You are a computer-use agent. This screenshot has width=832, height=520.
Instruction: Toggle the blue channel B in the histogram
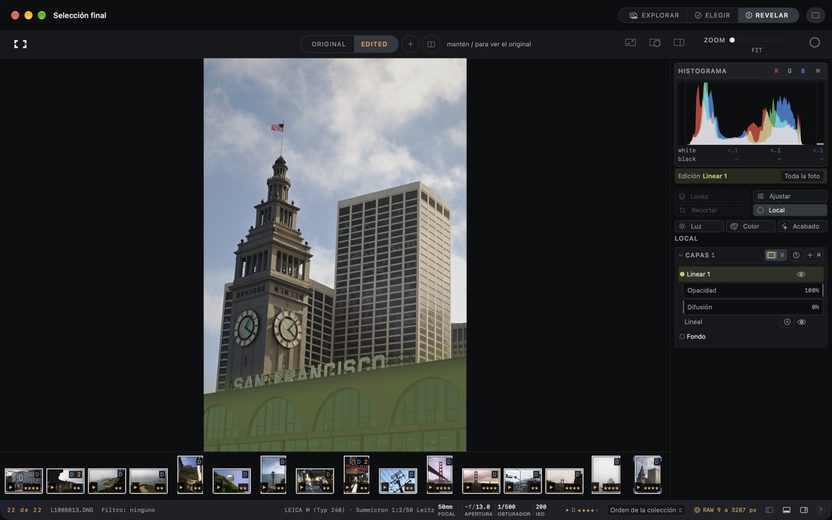803,71
